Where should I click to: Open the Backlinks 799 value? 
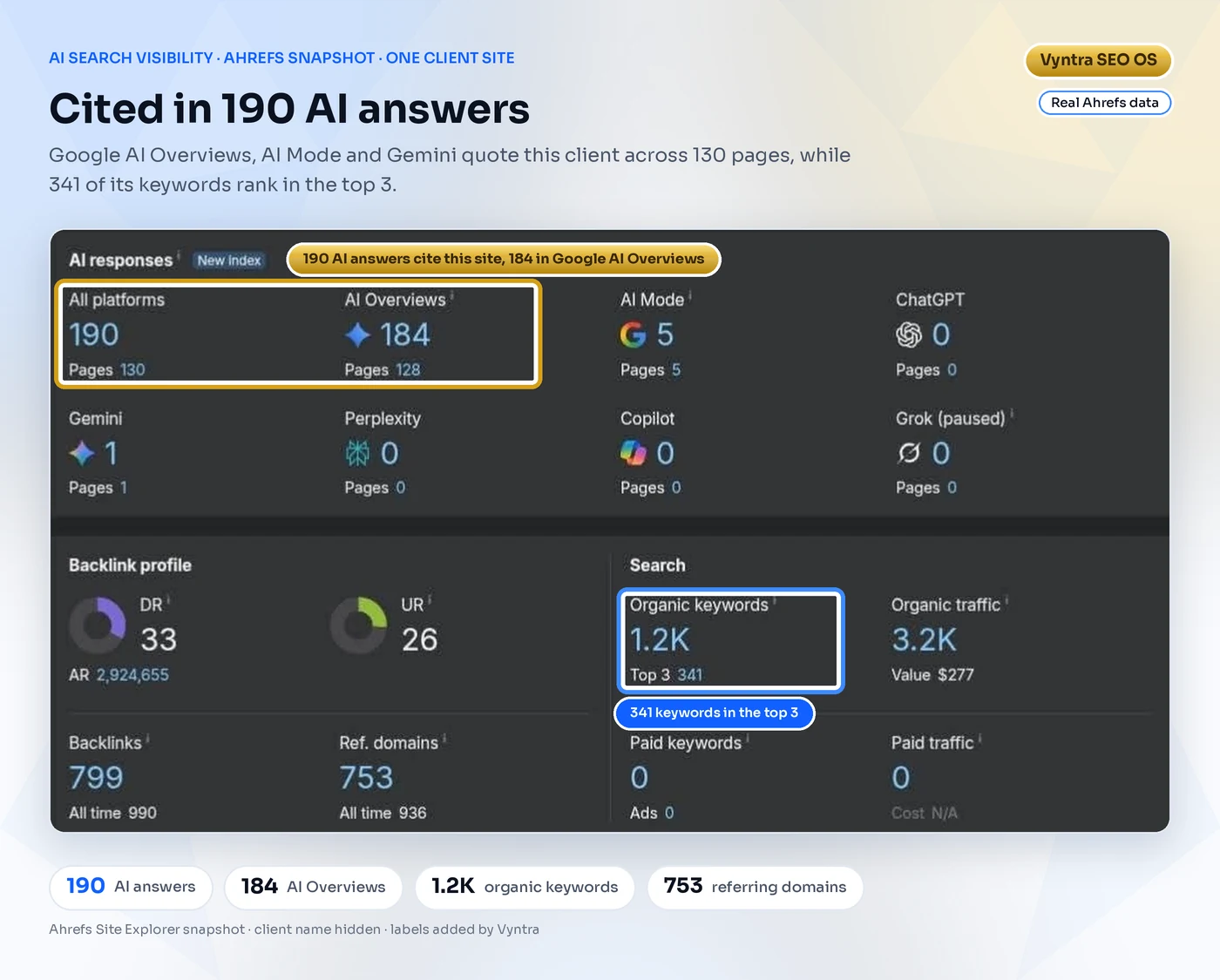tap(96, 778)
